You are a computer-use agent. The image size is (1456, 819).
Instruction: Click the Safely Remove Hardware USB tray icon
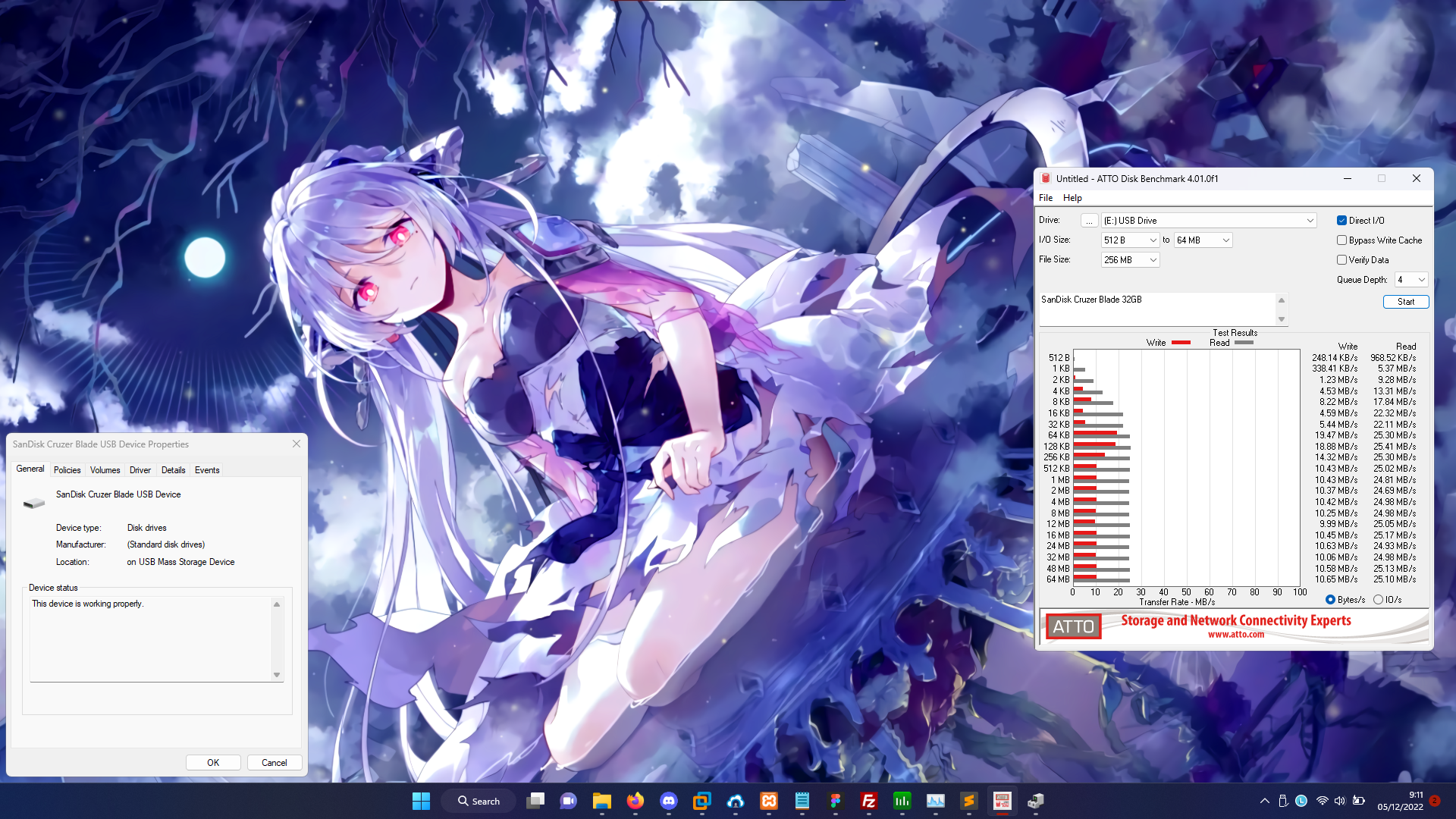point(1283,801)
